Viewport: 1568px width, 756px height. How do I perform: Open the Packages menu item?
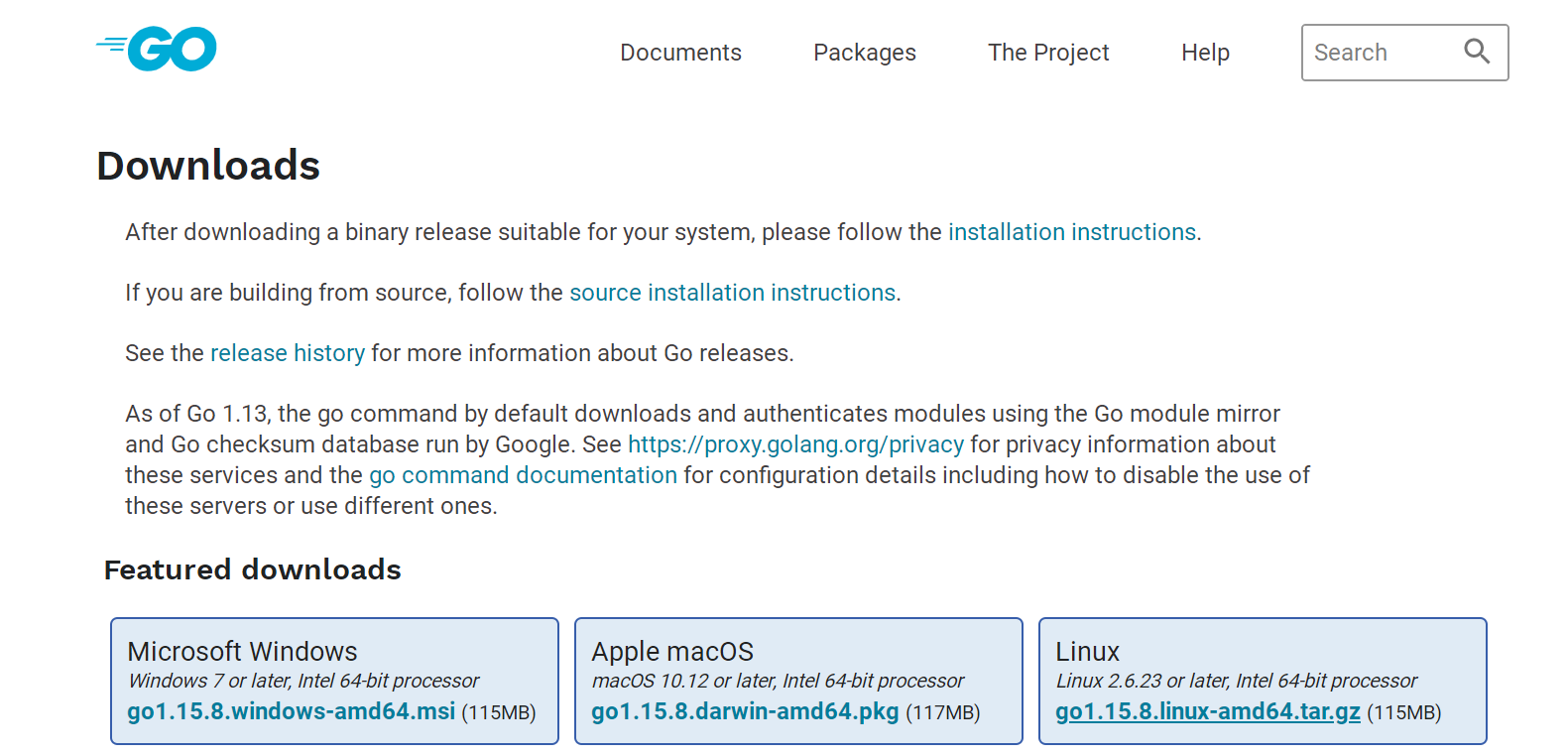[864, 53]
